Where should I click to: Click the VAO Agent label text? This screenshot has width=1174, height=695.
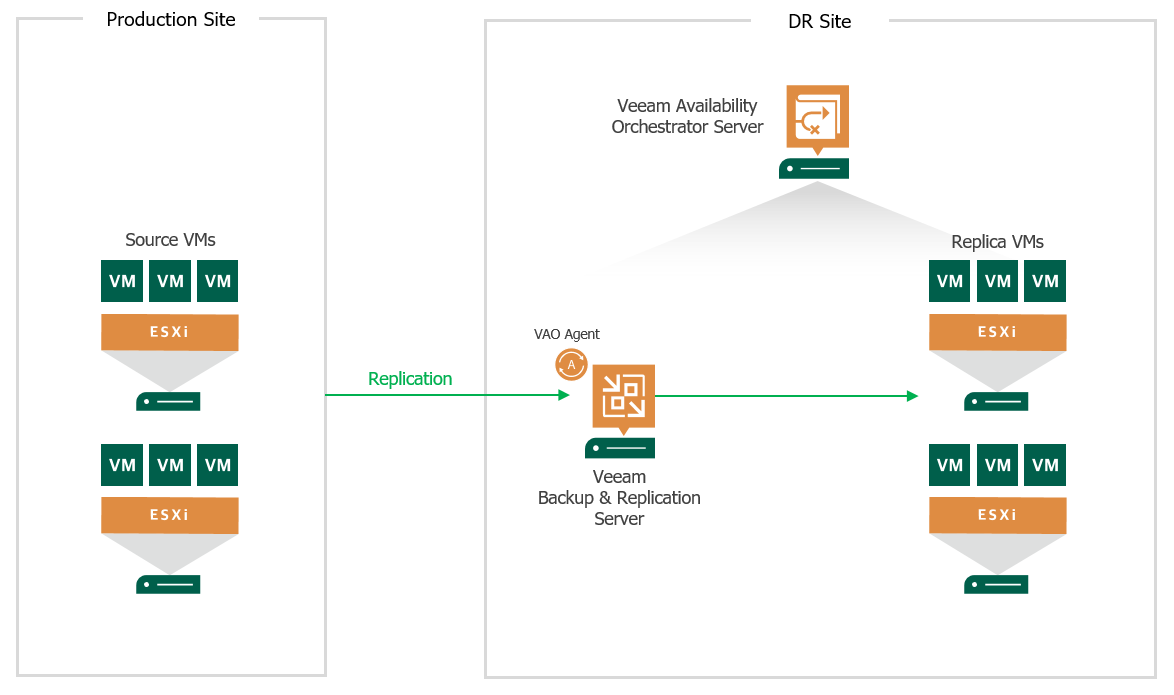point(567,334)
